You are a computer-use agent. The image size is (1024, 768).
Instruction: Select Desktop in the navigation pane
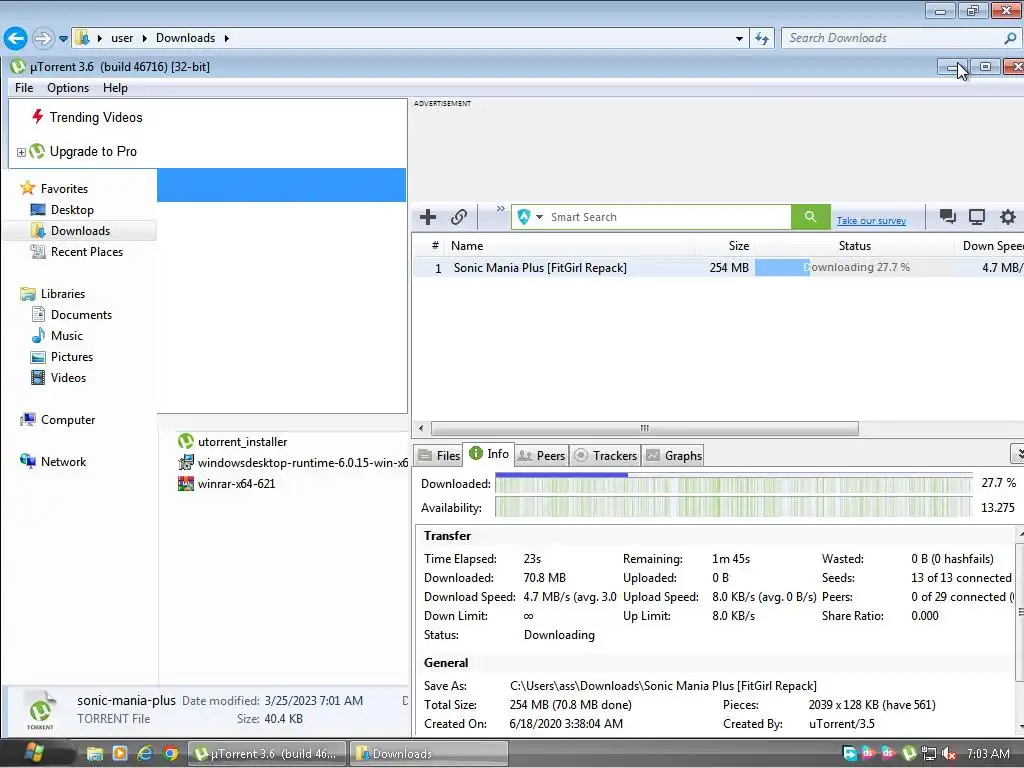[x=72, y=210]
